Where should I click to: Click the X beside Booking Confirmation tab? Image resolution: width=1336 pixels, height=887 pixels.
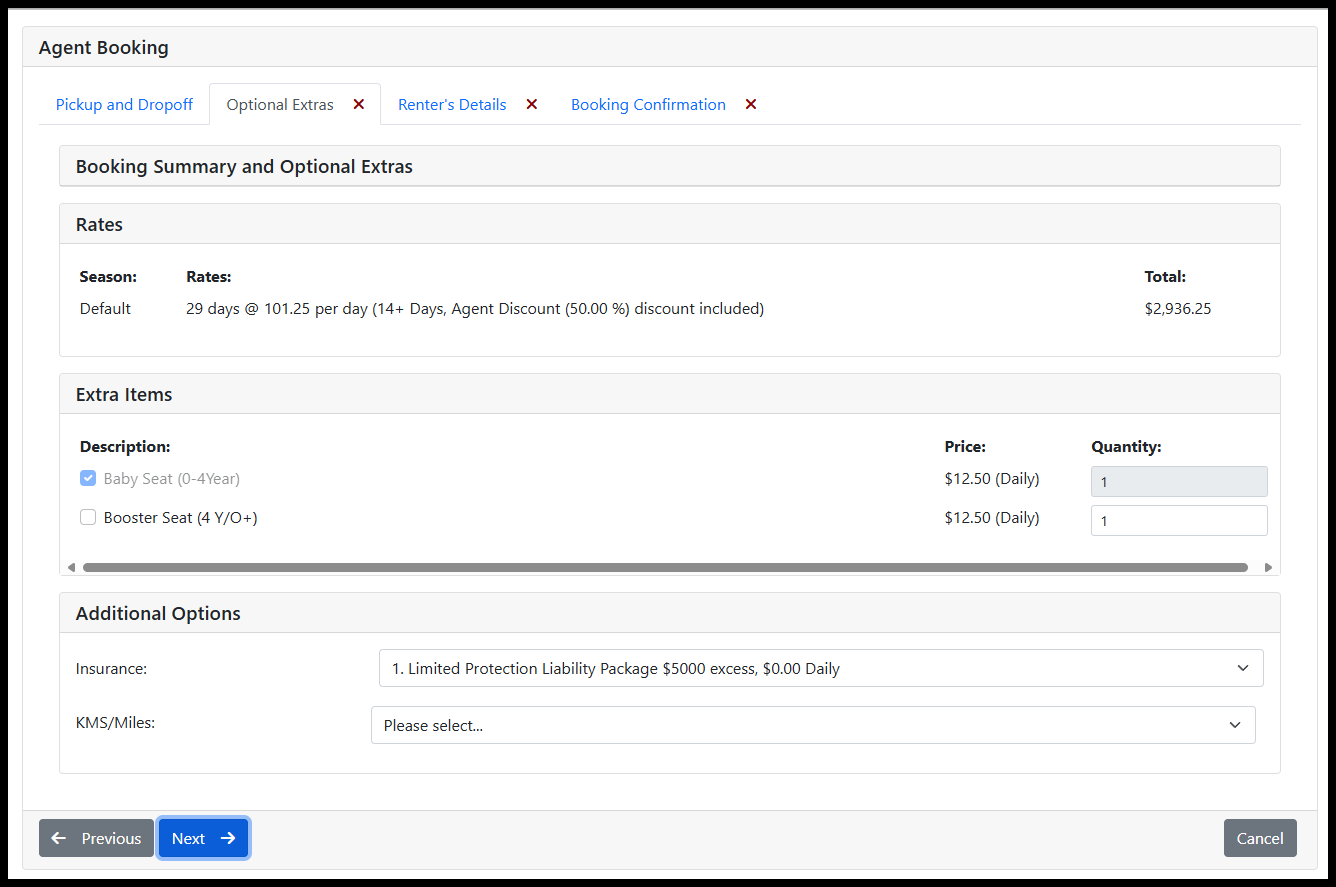[x=751, y=104]
